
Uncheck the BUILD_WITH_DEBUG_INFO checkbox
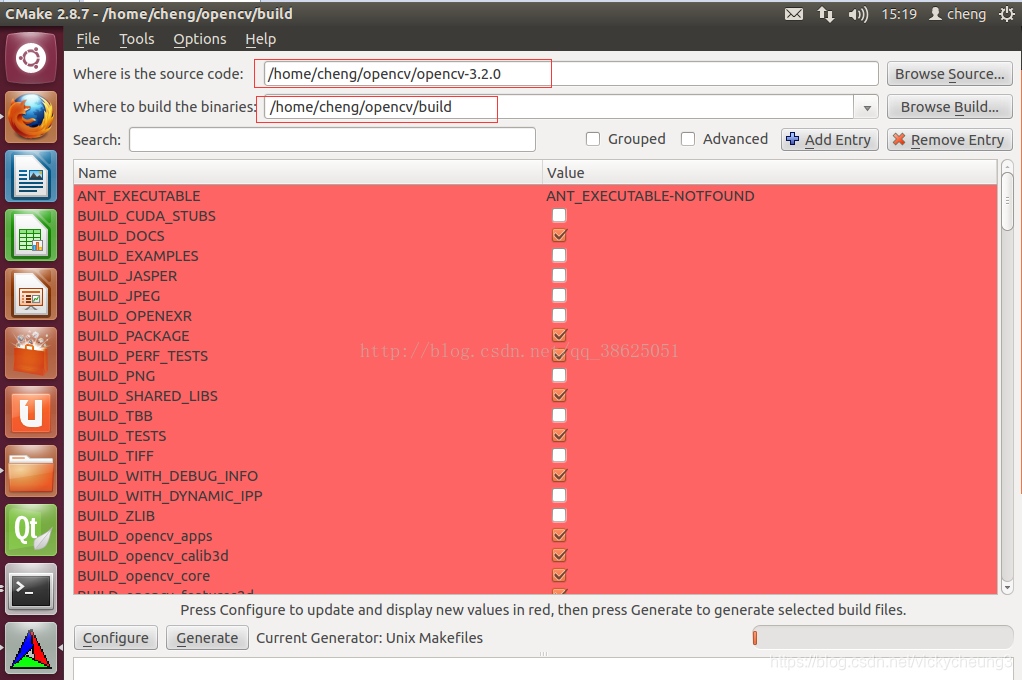(x=559, y=475)
